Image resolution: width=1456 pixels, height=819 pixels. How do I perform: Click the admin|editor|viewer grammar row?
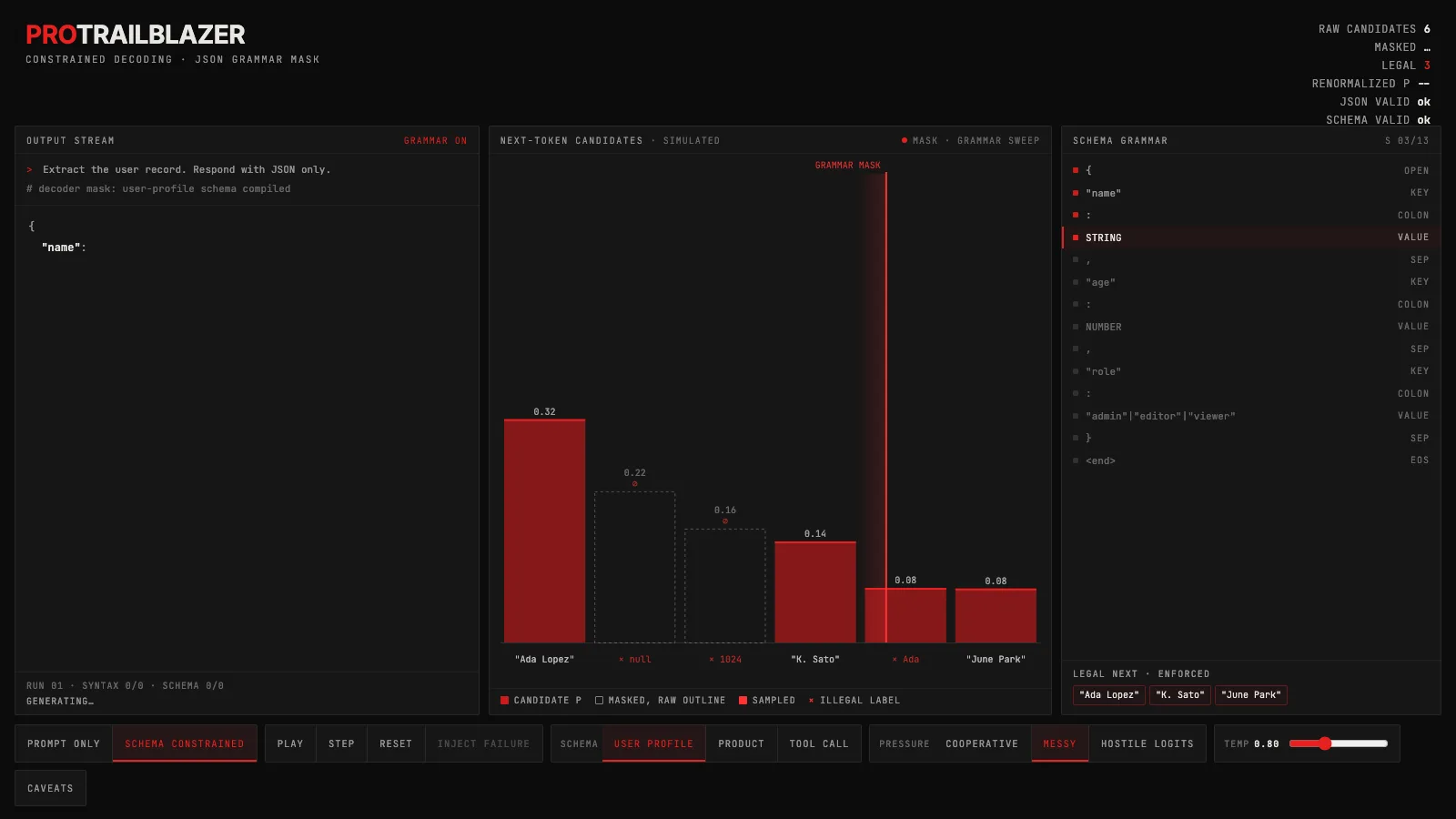click(x=1250, y=416)
